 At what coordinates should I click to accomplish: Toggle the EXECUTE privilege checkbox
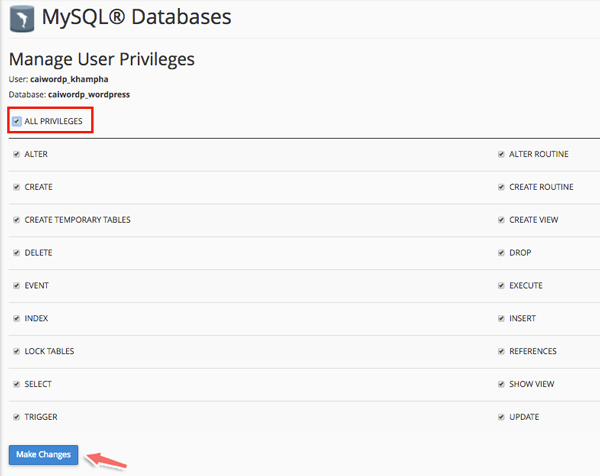point(501,286)
